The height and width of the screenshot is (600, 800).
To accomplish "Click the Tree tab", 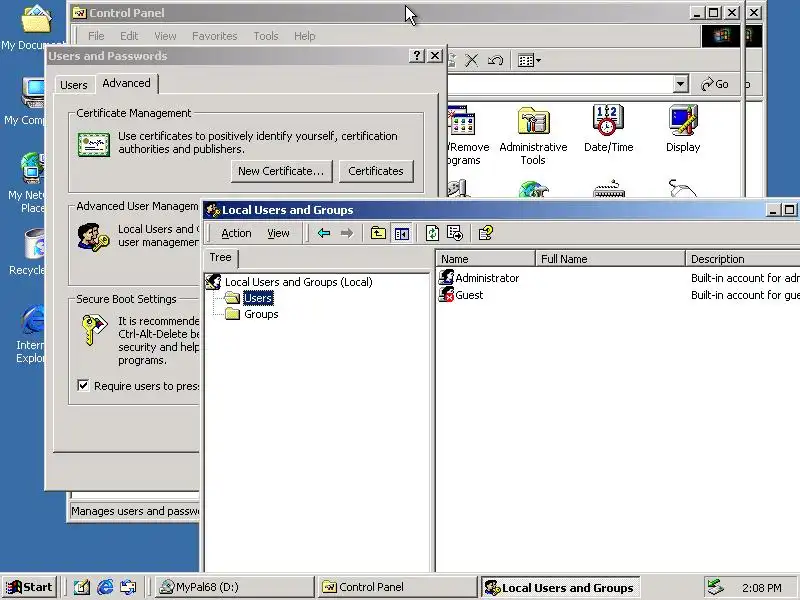I will pyautogui.click(x=220, y=258).
